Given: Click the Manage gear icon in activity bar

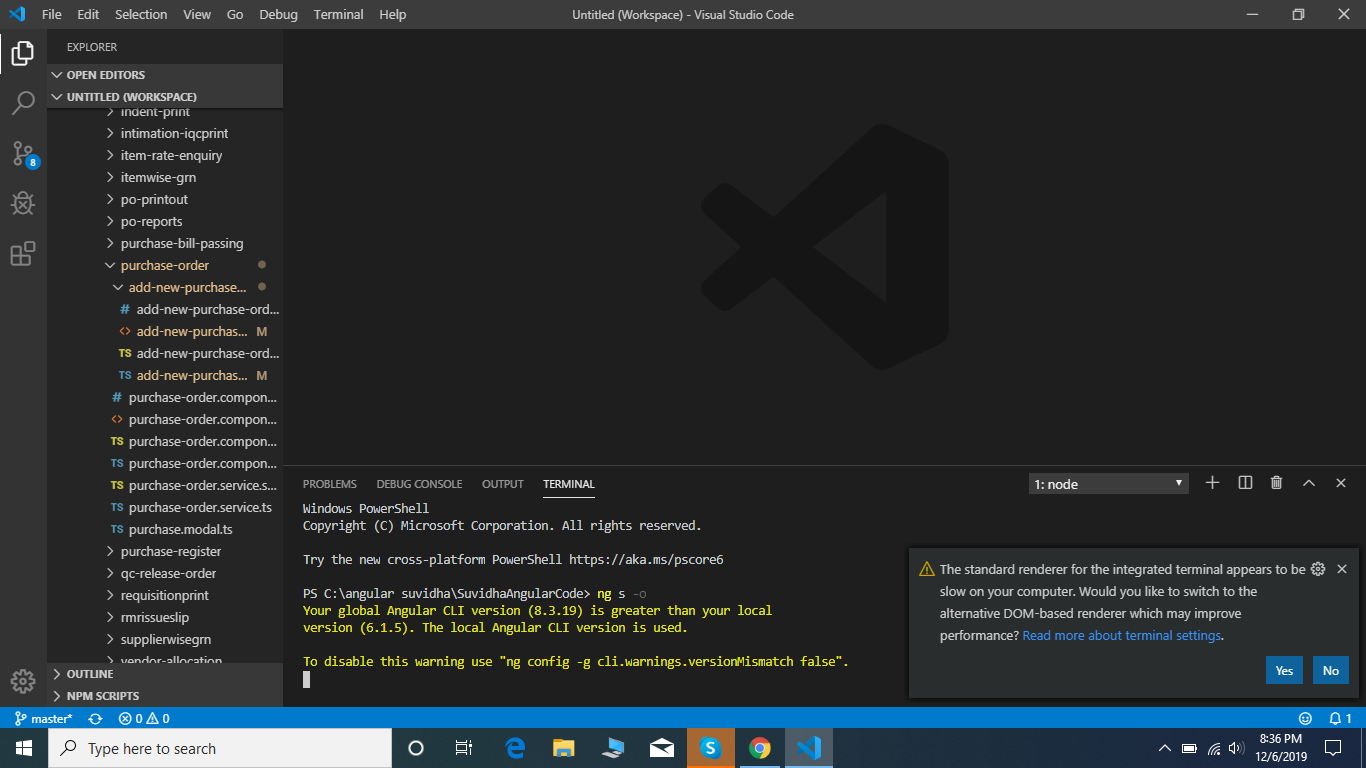Looking at the screenshot, I should tap(23, 681).
